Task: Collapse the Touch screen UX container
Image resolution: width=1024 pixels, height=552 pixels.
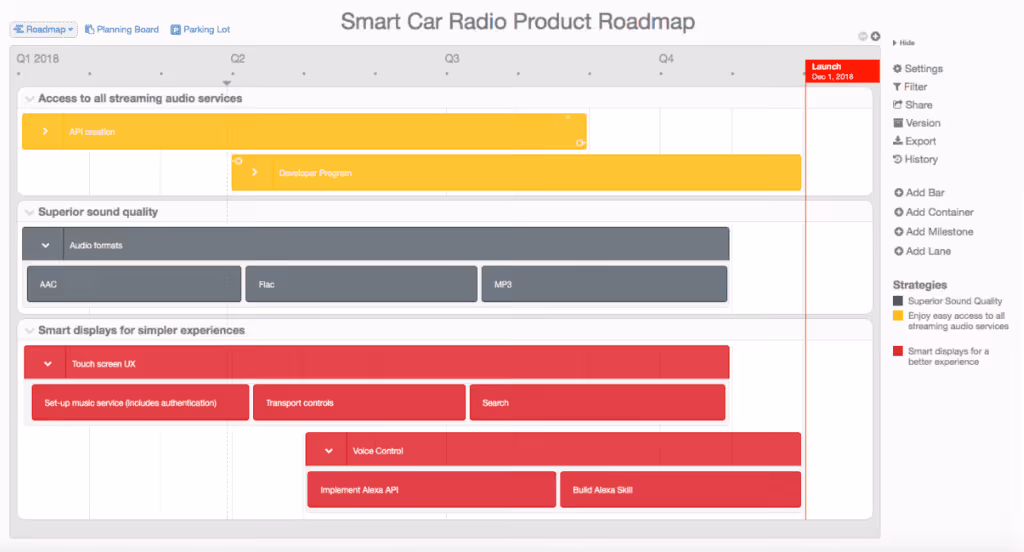Action: (48, 364)
